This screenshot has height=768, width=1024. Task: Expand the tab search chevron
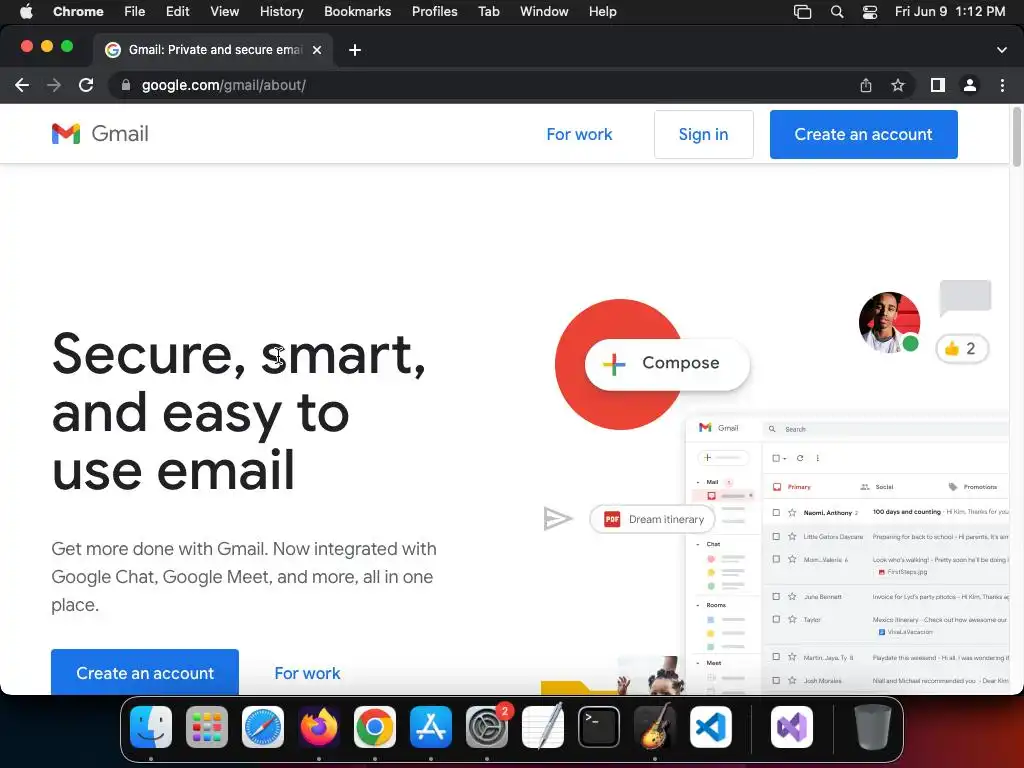pyautogui.click(x=1002, y=50)
